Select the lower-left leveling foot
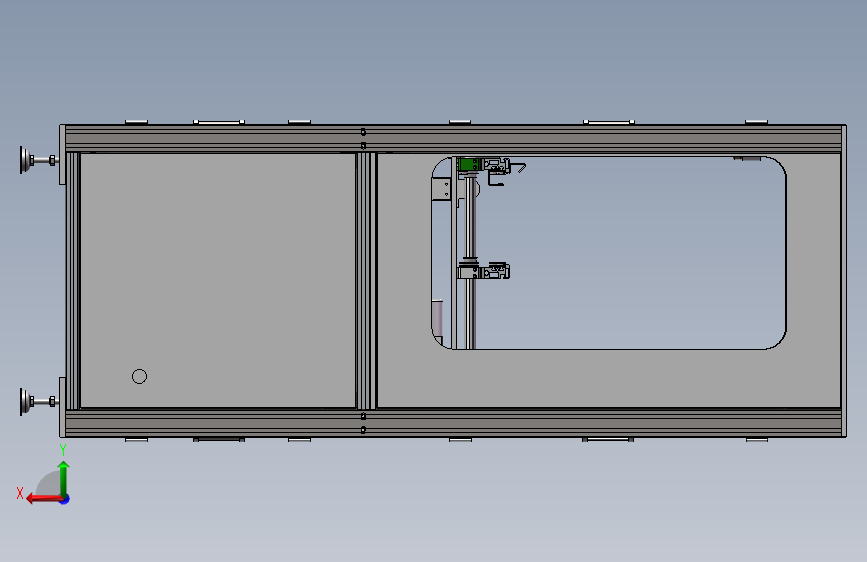 pyautogui.click(x=38, y=401)
